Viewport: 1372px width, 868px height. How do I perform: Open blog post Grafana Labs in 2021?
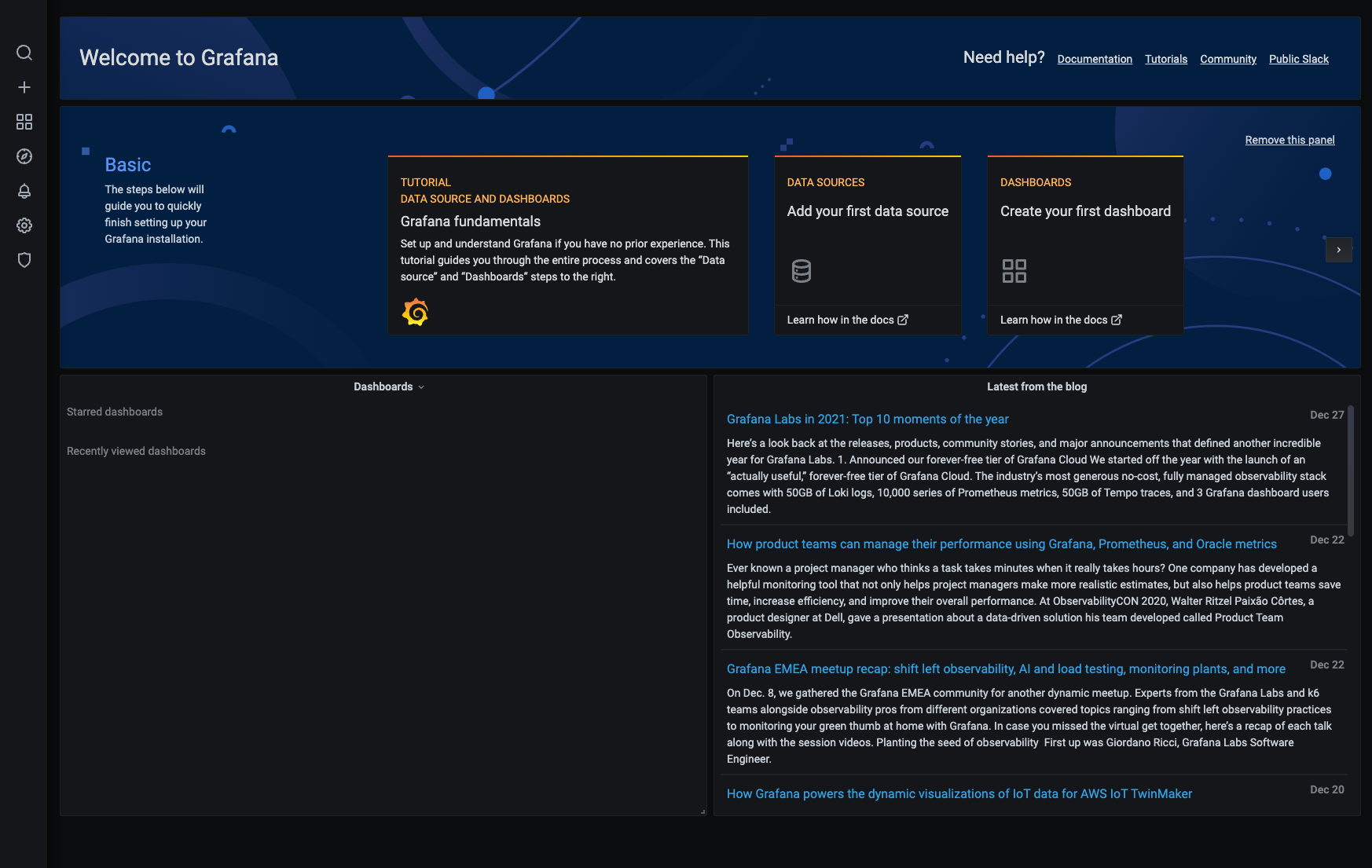[x=868, y=419]
